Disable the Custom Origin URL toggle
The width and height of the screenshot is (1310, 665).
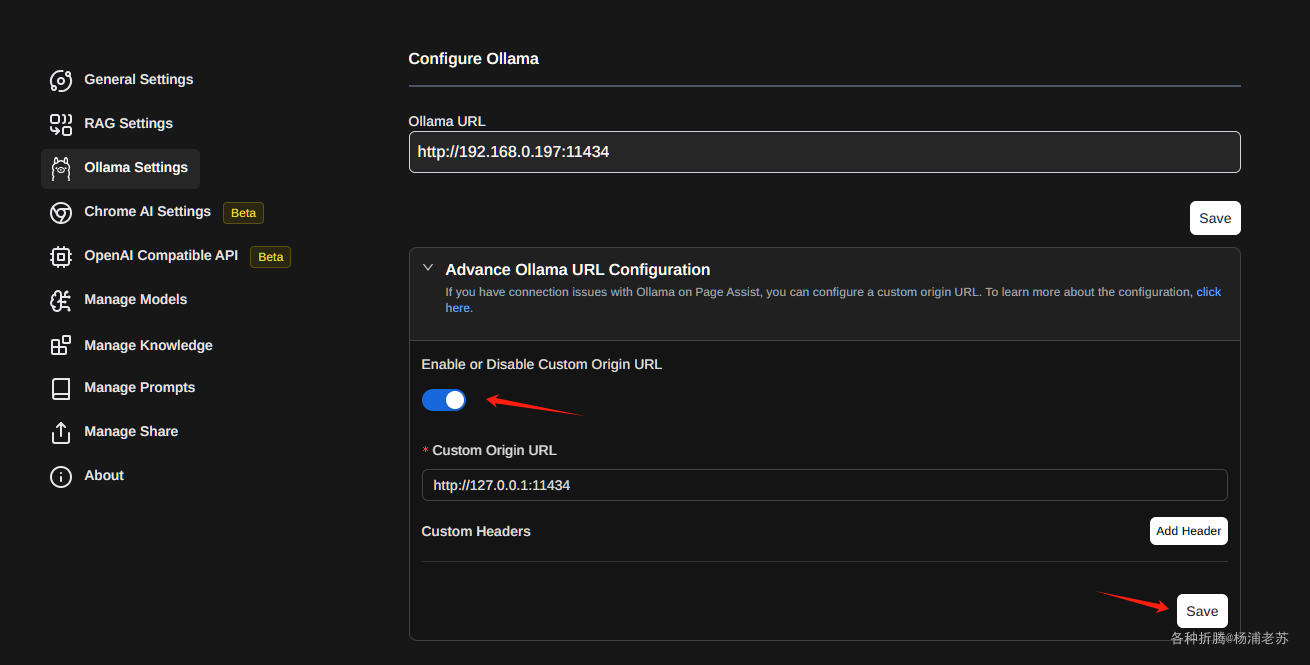click(x=444, y=400)
